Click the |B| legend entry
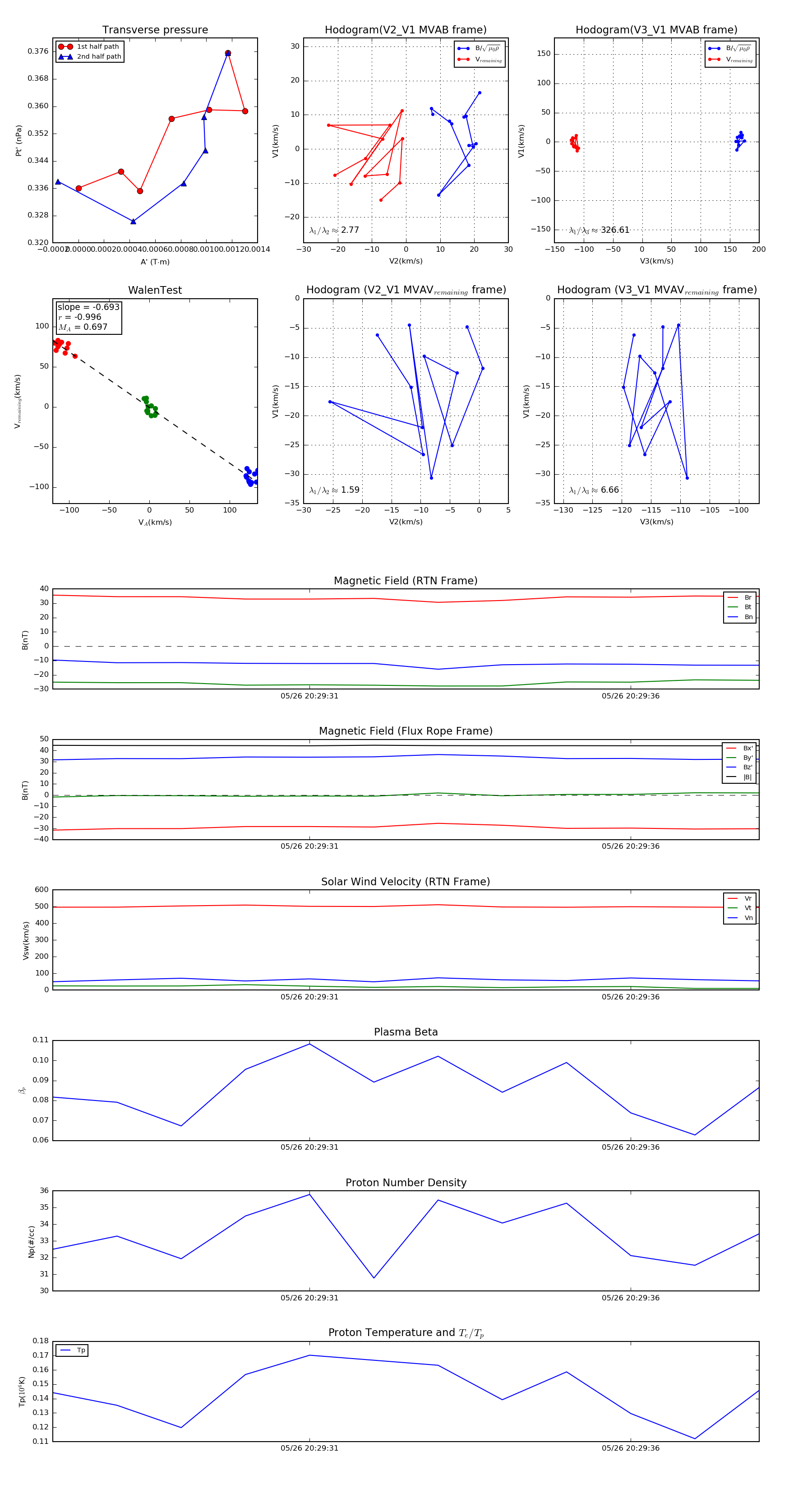The width and height of the screenshot is (812, 1489). 739,777
